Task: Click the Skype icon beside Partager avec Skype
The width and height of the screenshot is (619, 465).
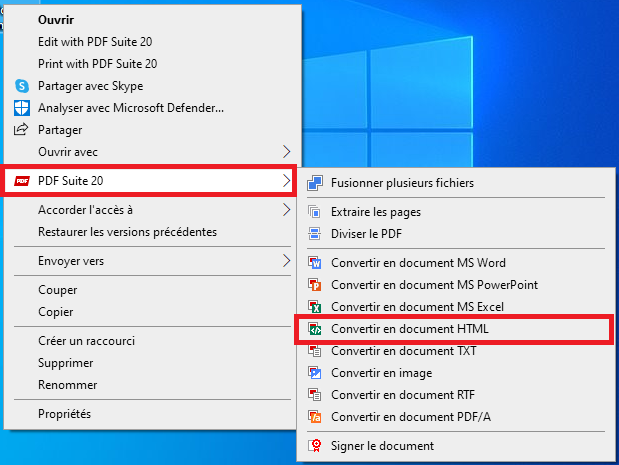Action: click(x=22, y=86)
